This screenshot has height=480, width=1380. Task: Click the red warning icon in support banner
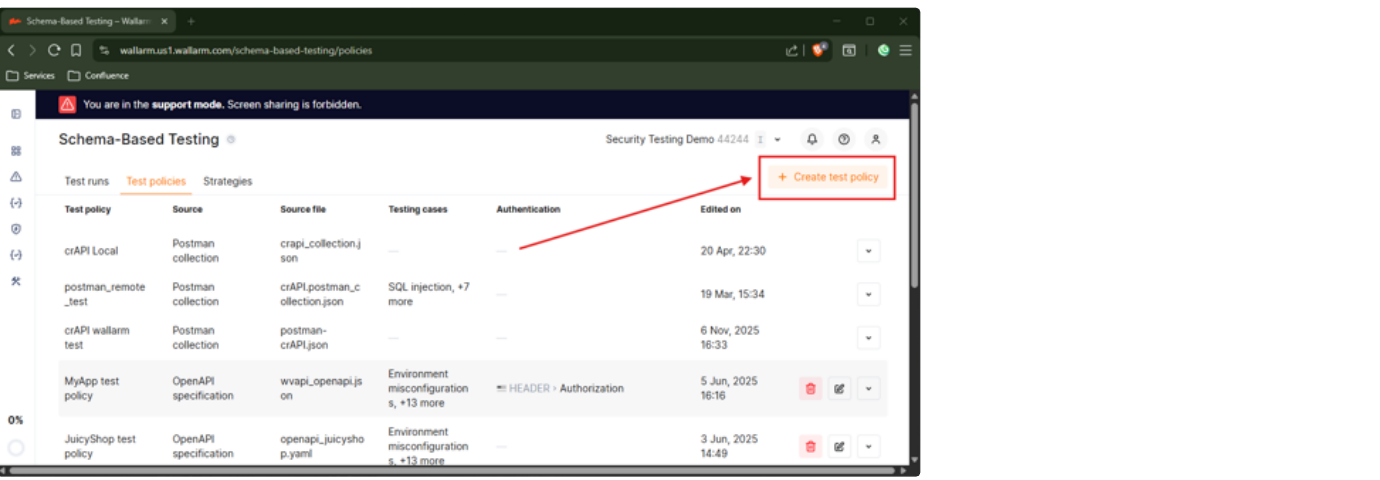click(x=67, y=103)
